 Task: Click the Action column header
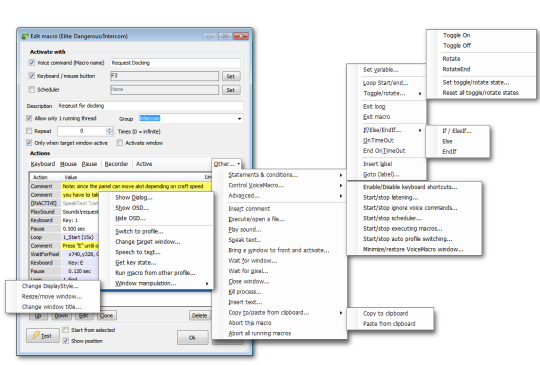tap(45, 177)
